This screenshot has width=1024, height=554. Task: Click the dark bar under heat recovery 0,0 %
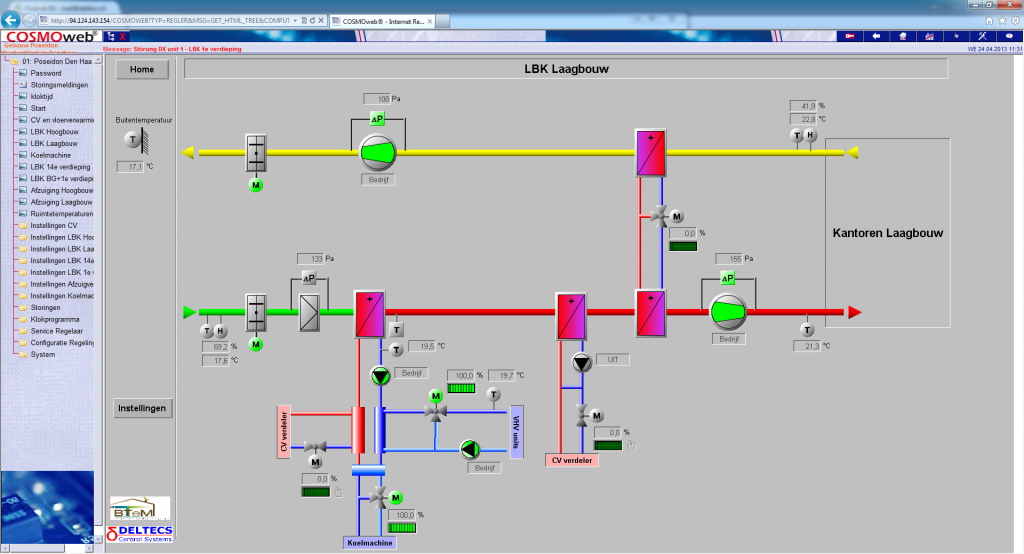coord(683,246)
